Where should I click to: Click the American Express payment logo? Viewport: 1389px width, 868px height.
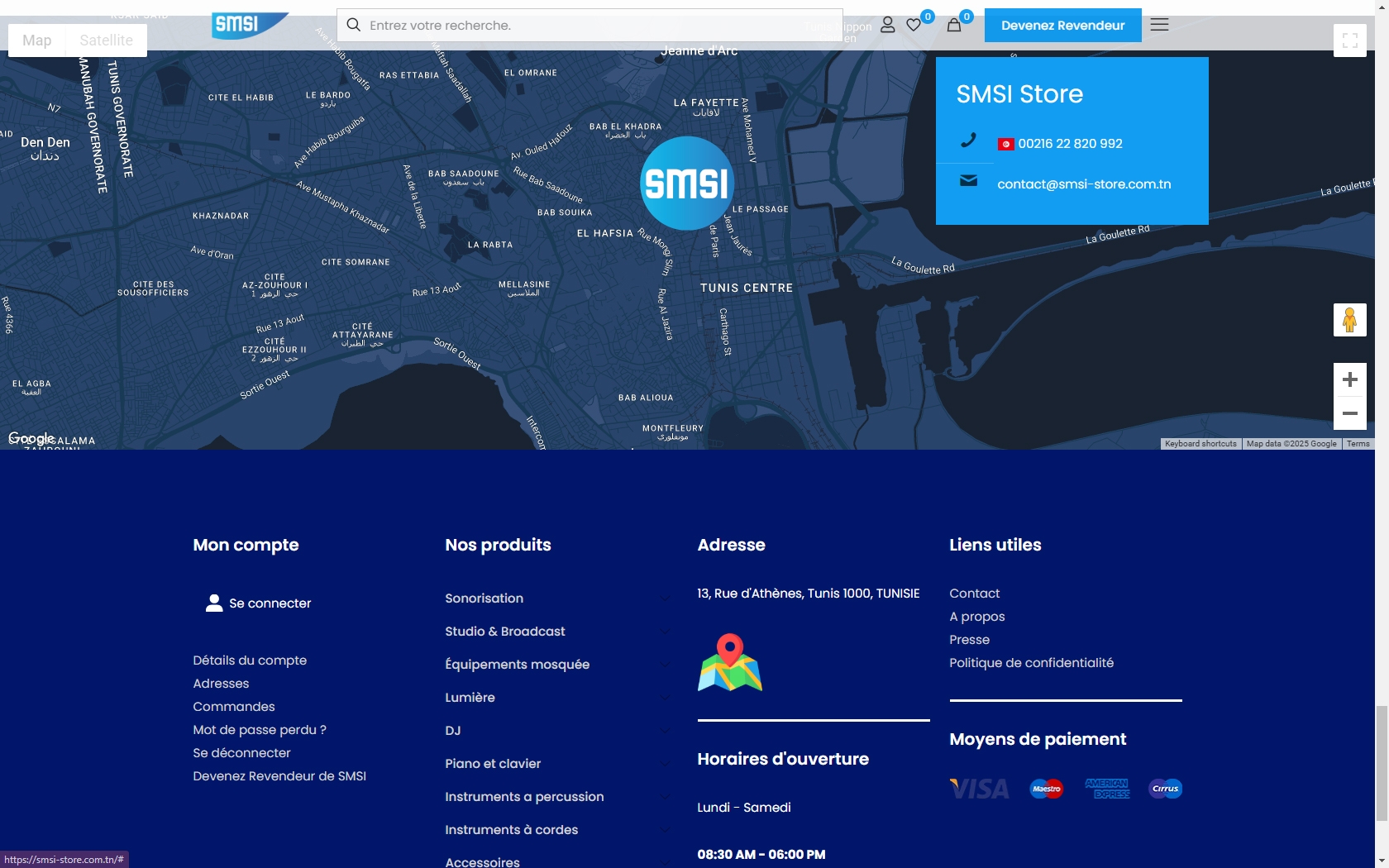pyautogui.click(x=1107, y=789)
